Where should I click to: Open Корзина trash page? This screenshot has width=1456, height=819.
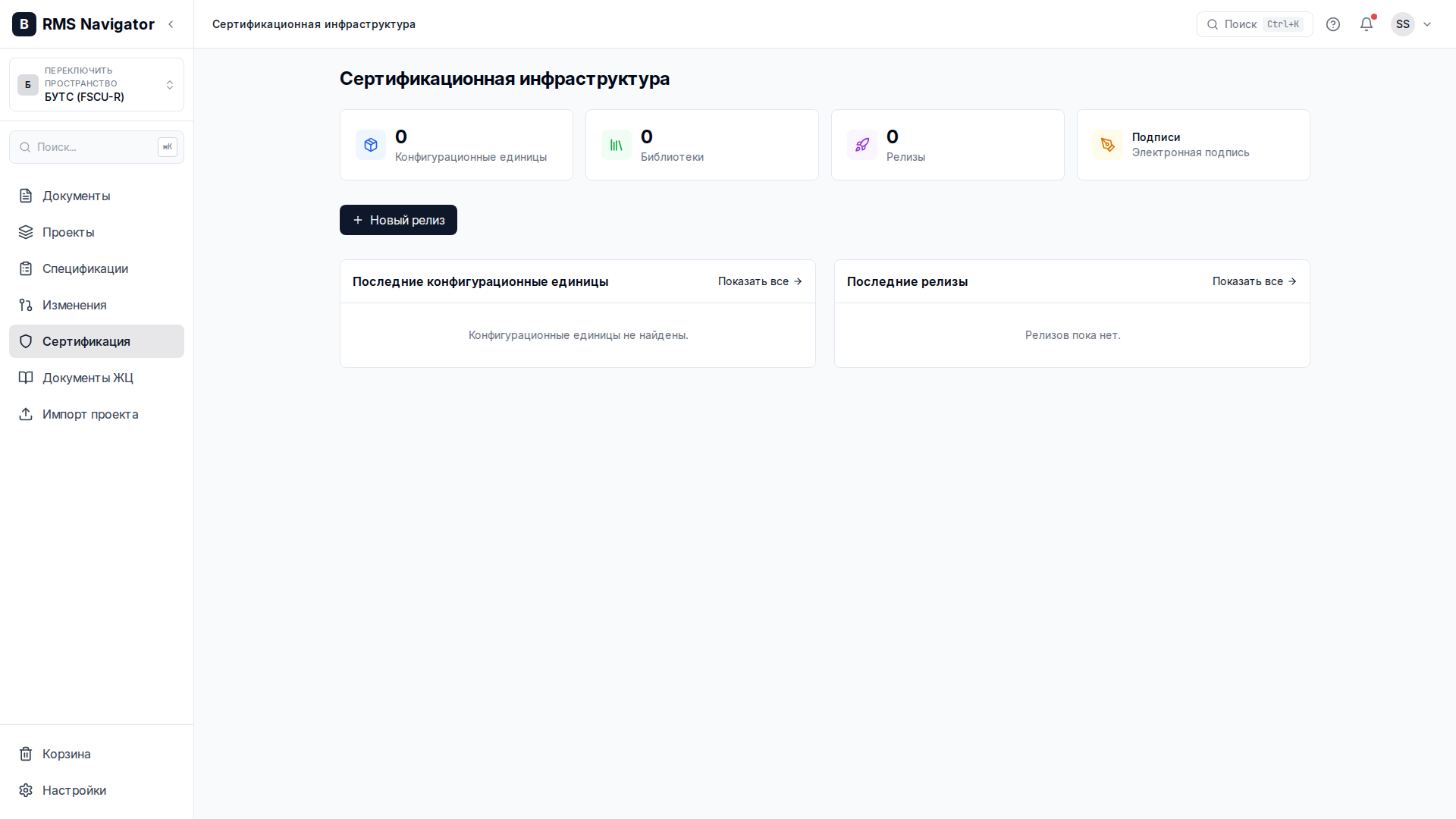(x=96, y=754)
